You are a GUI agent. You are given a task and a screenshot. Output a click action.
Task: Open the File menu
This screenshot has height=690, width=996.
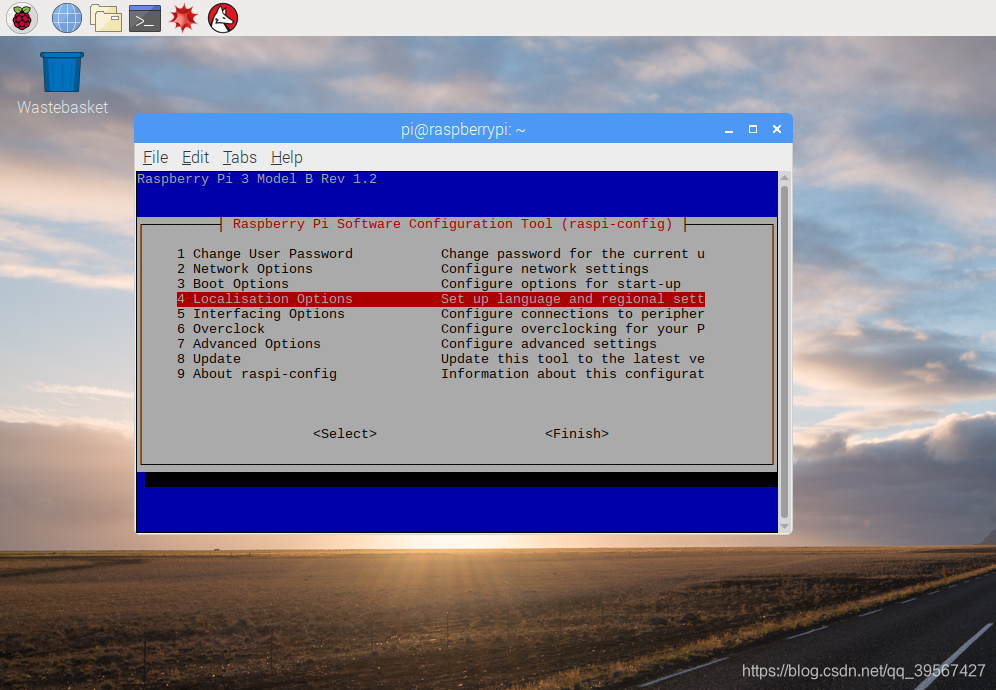click(156, 157)
